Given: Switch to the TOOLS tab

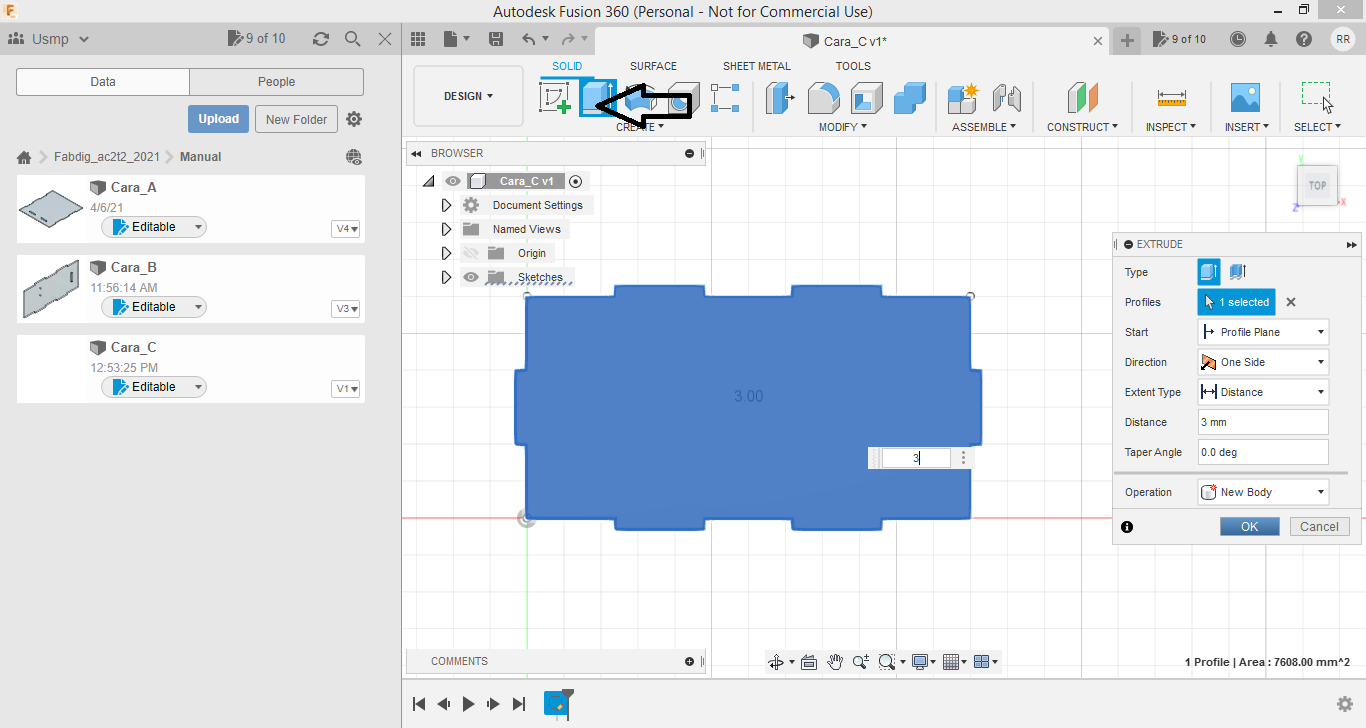Looking at the screenshot, I should 853,66.
